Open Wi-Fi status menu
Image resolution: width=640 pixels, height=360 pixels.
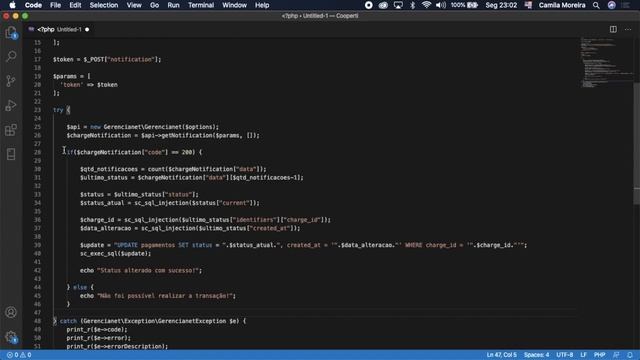(x=426, y=5)
